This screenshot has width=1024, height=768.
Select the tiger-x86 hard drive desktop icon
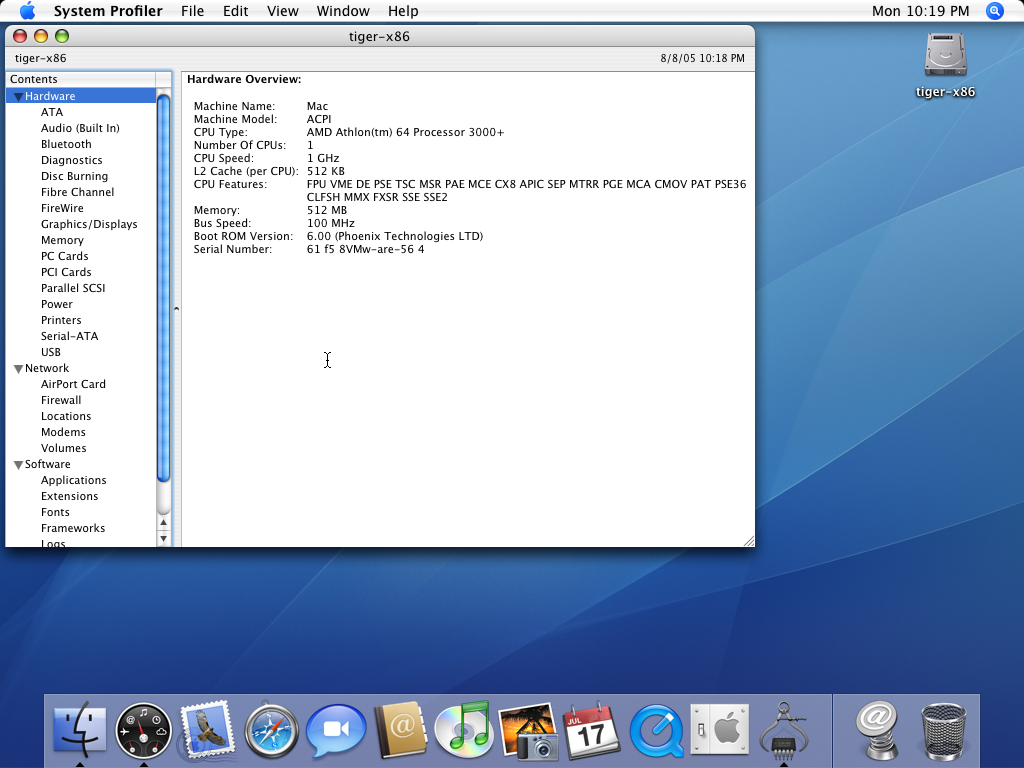pyautogui.click(x=945, y=56)
